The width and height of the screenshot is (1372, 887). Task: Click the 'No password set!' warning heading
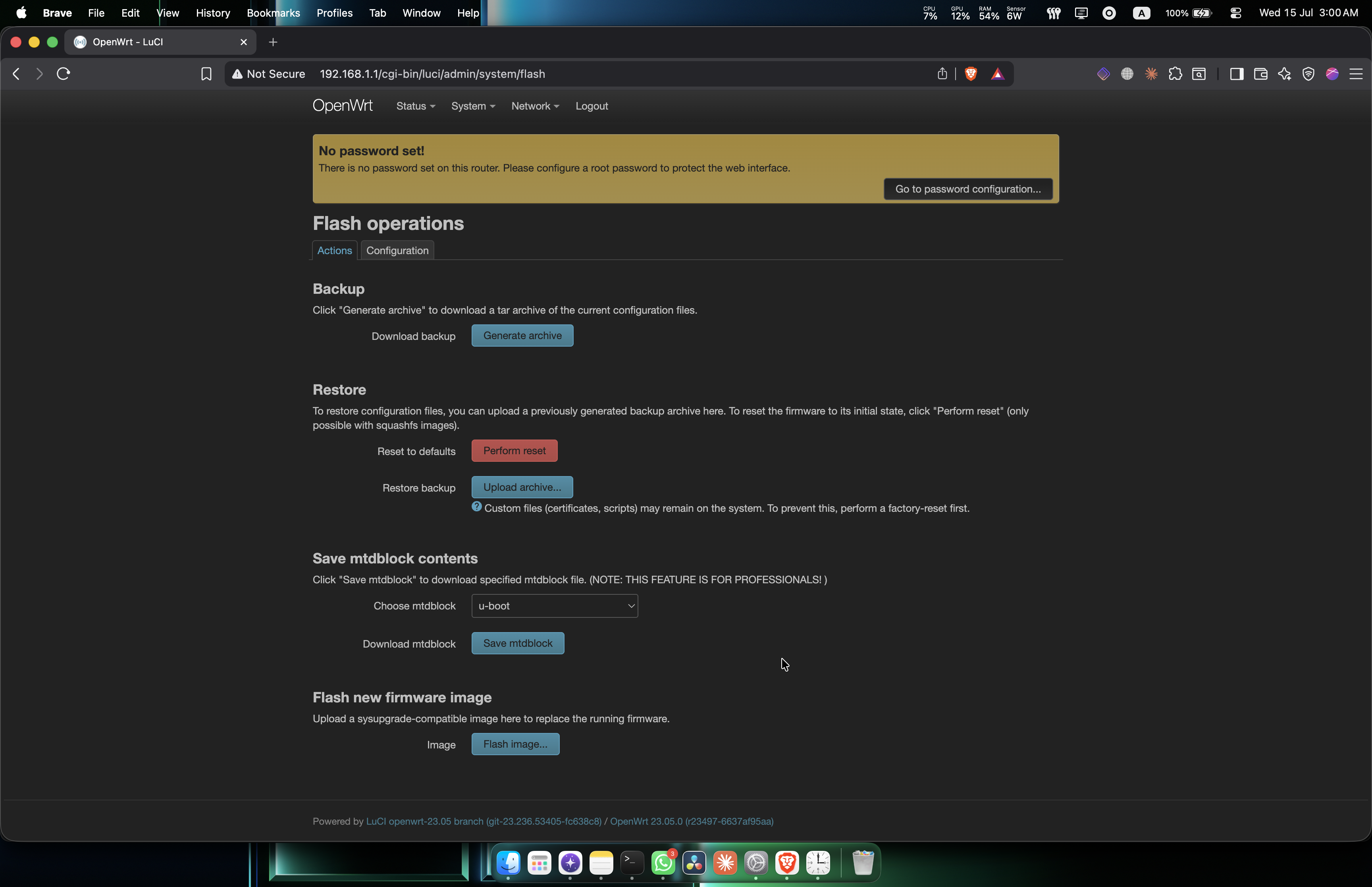(x=371, y=151)
